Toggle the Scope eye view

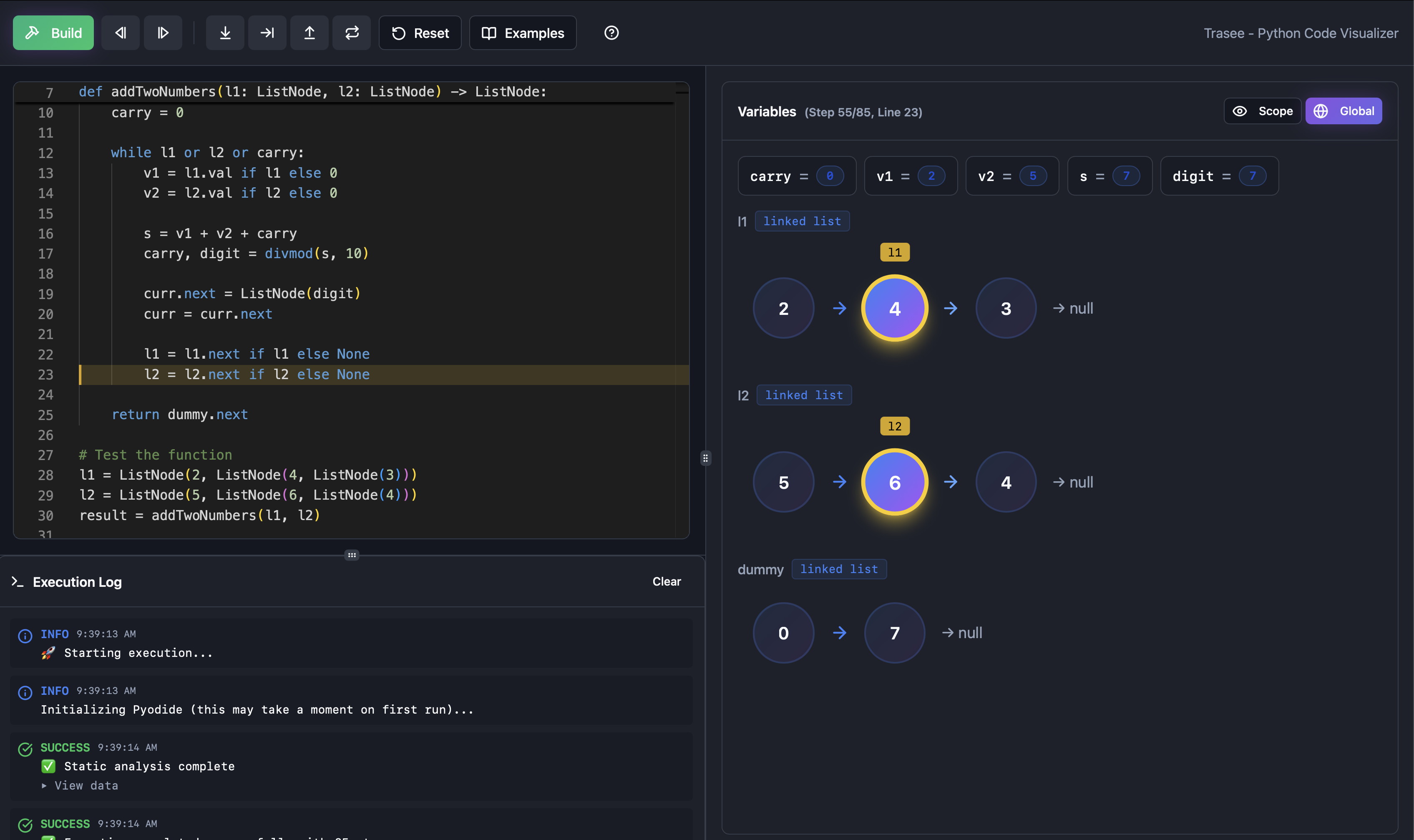[x=1262, y=111]
